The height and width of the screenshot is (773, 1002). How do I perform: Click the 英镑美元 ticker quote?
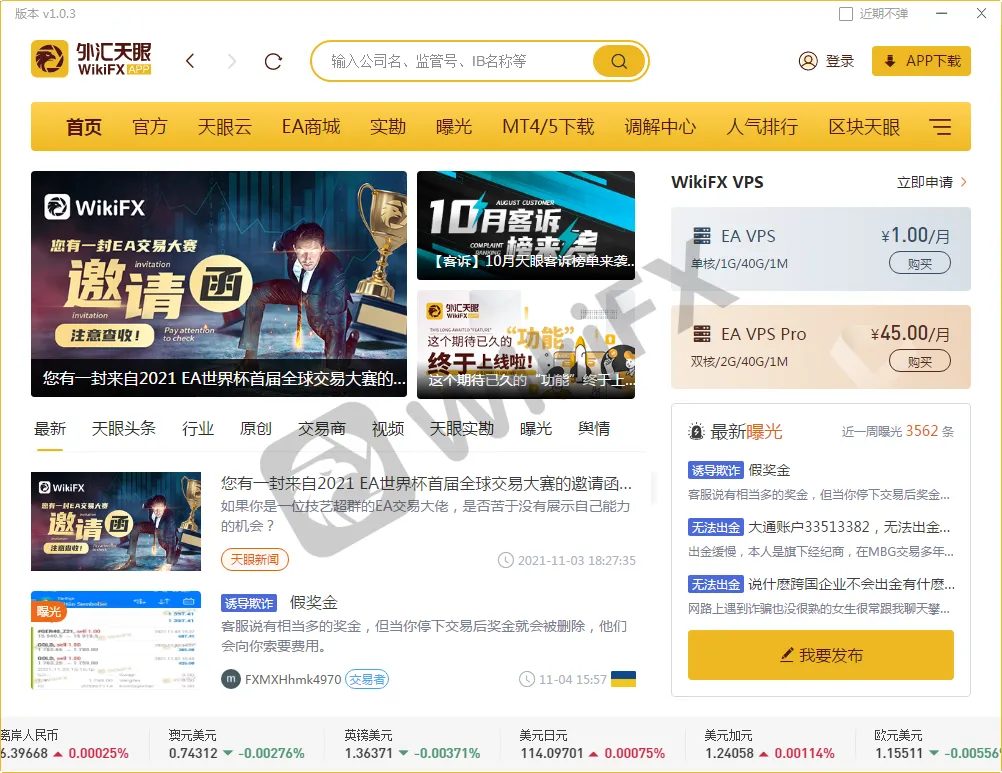412,744
